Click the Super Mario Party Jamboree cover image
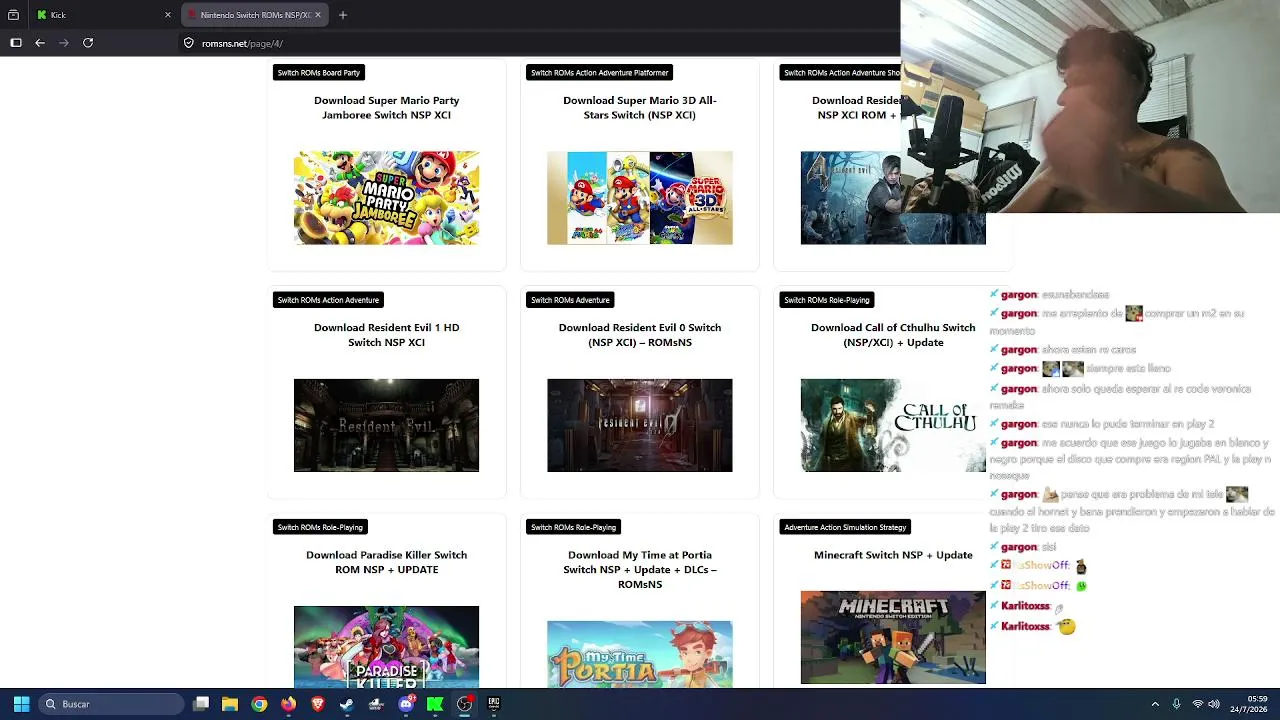 (387, 198)
